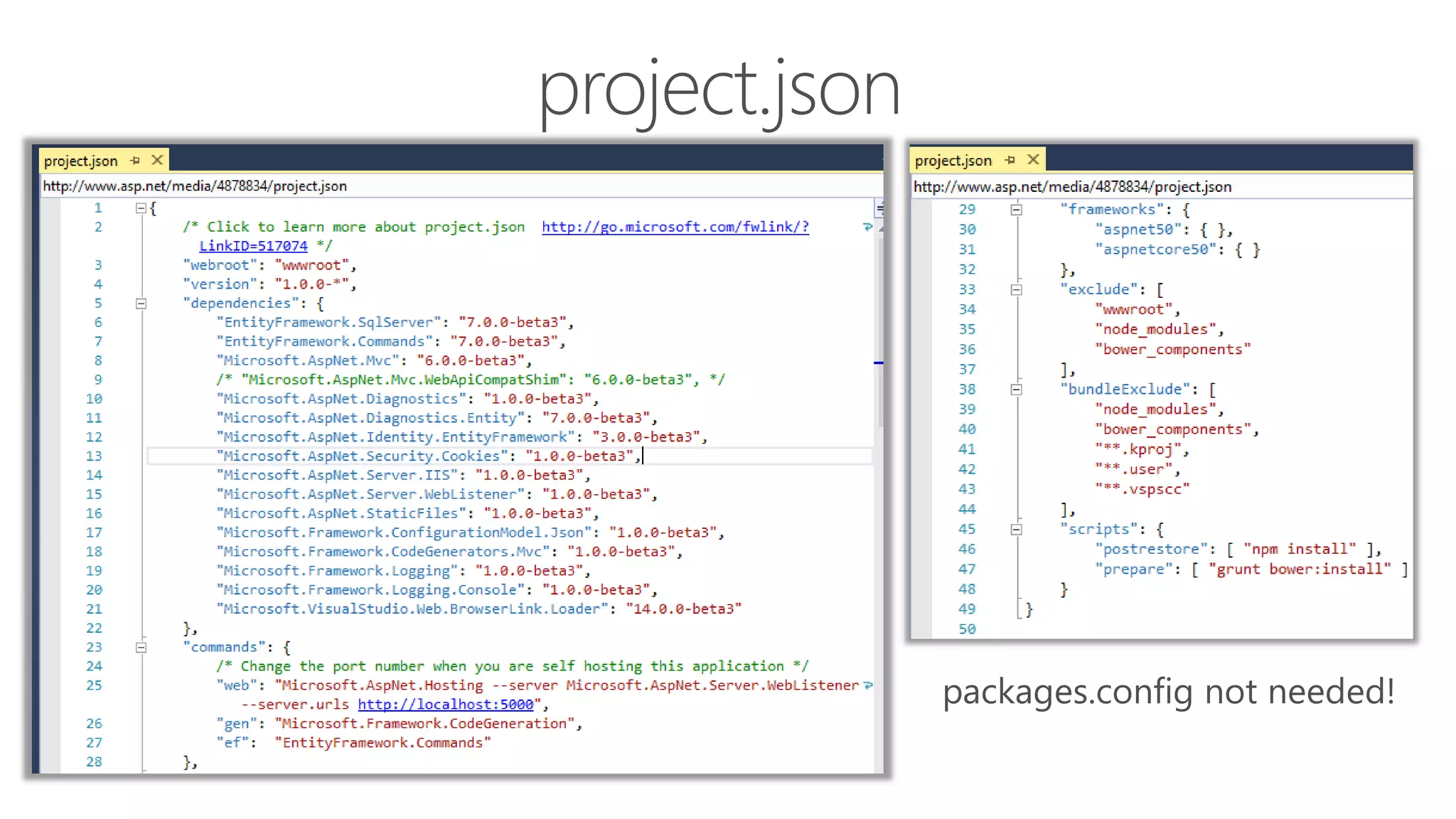Collapse the frameworks block
Image resolution: width=1456 pixels, height=819 pixels.
point(1016,210)
